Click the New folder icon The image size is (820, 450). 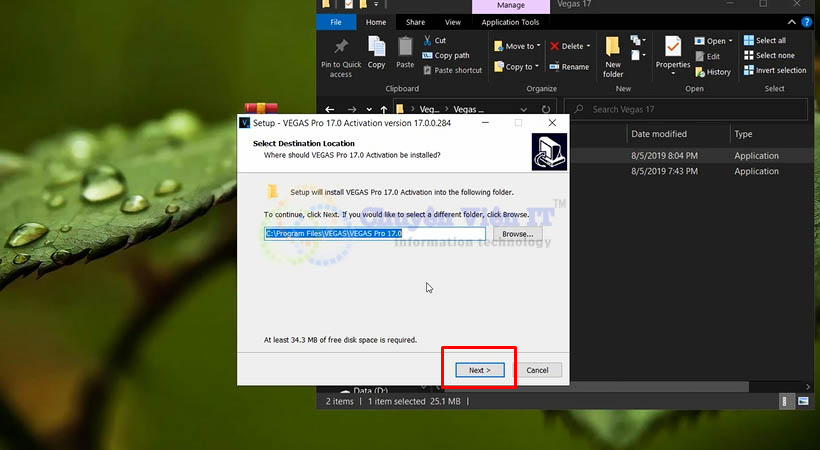click(x=613, y=47)
